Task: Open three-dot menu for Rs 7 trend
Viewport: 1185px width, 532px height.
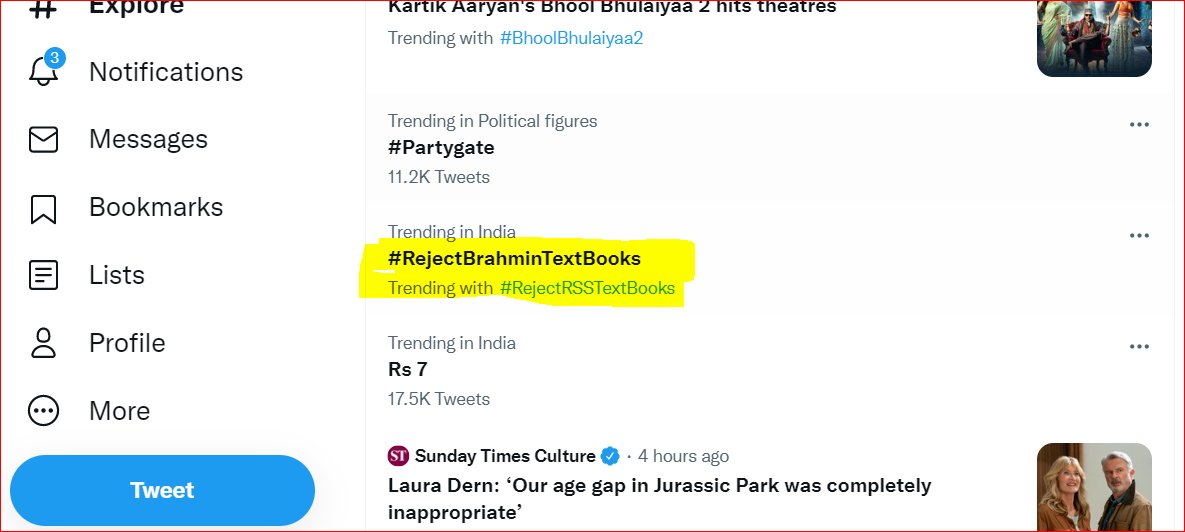Action: (1139, 347)
